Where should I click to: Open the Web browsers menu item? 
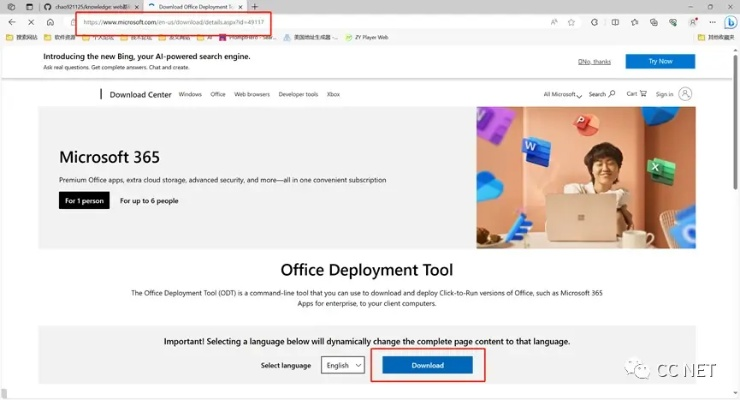[252, 94]
